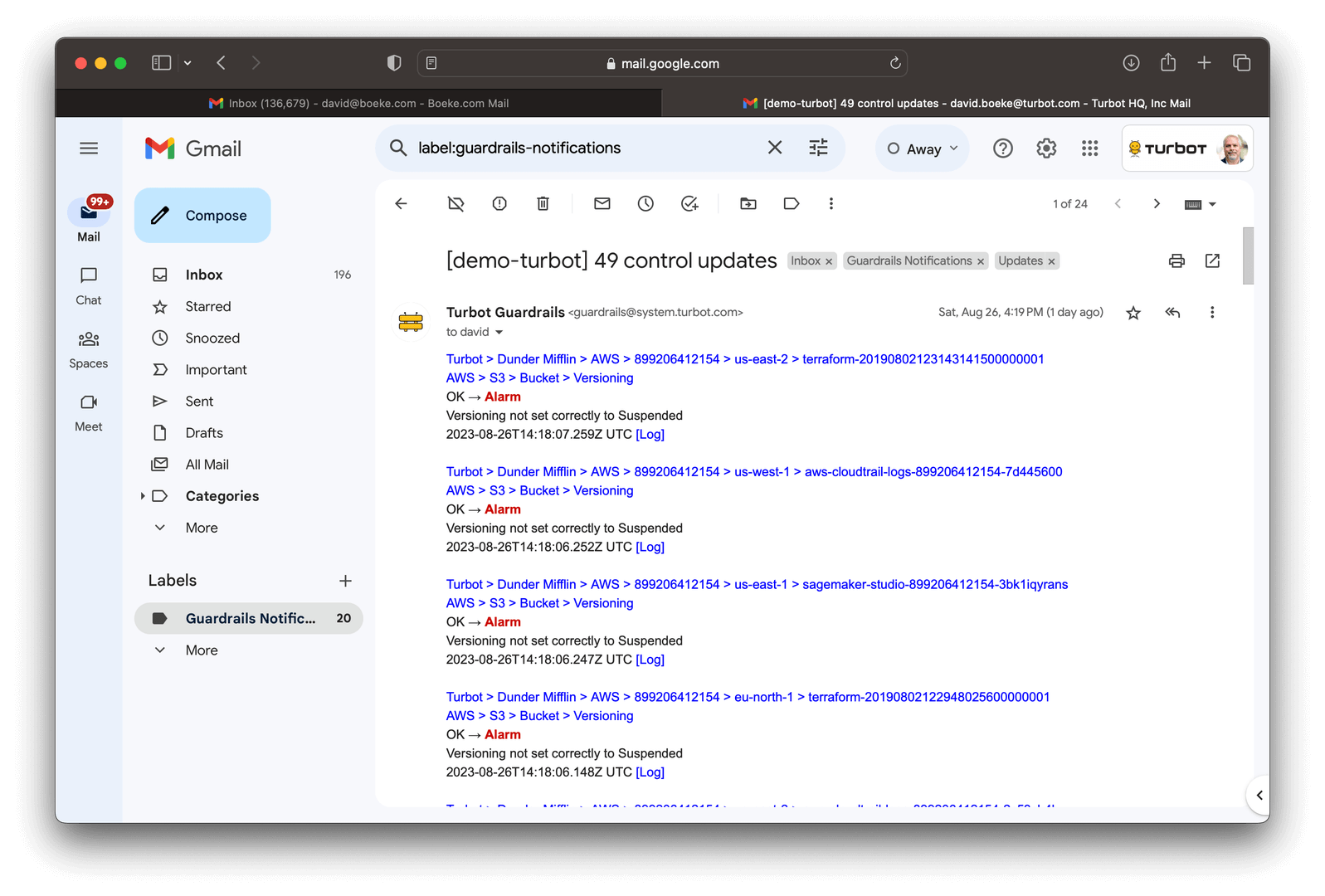1325x896 pixels.
Task: Open Chat from the left rail
Action: click(89, 286)
